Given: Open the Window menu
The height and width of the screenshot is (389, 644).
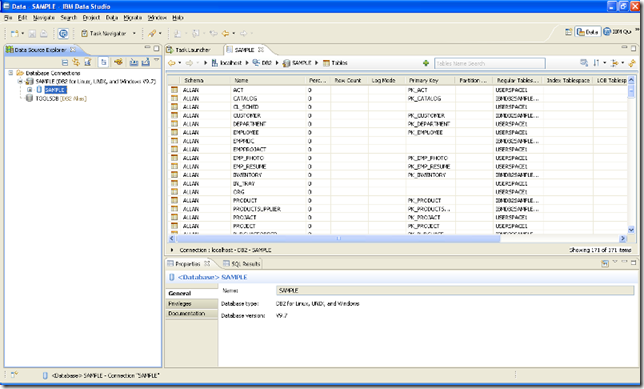Looking at the screenshot, I should point(157,18).
